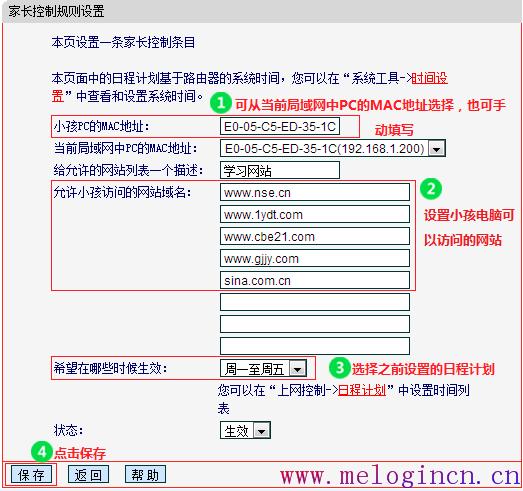Open the 时间设置 link

[x=430, y=78]
